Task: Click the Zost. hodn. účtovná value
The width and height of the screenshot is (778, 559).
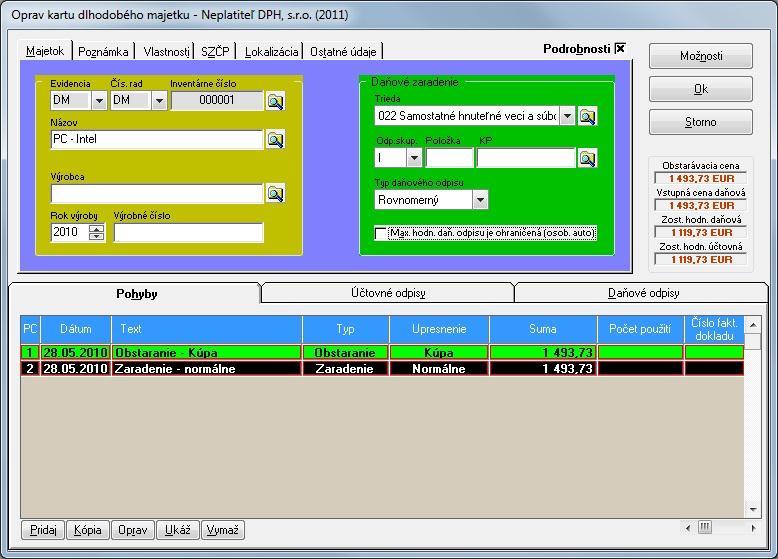Action: pyautogui.click(x=701, y=259)
